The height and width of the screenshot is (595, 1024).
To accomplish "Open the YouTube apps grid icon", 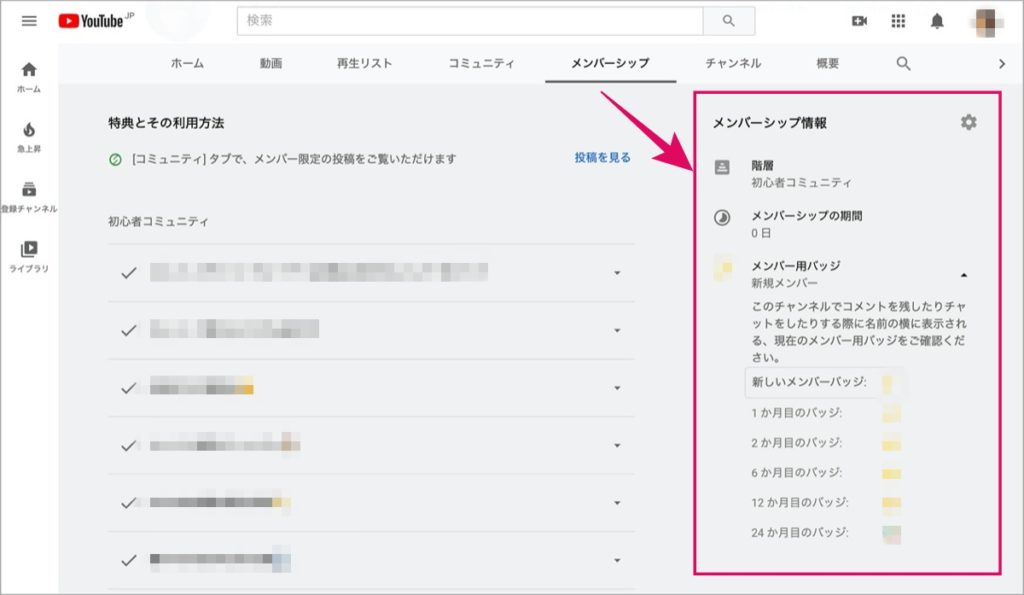I will (899, 21).
